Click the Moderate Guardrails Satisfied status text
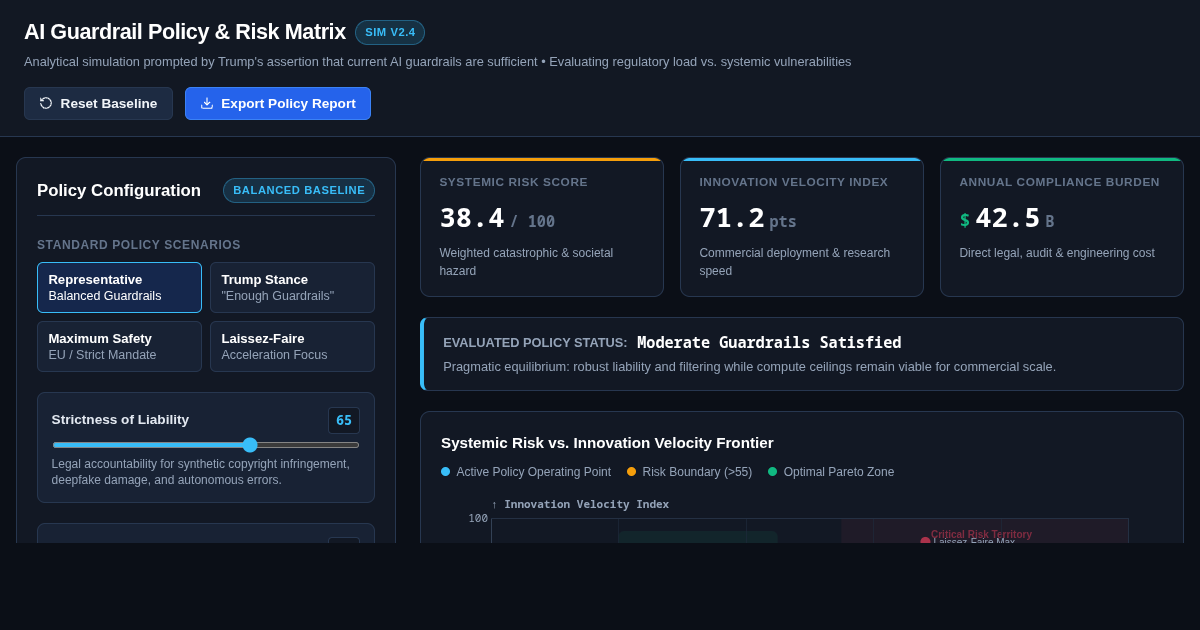The height and width of the screenshot is (630, 1200). pos(769,343)
